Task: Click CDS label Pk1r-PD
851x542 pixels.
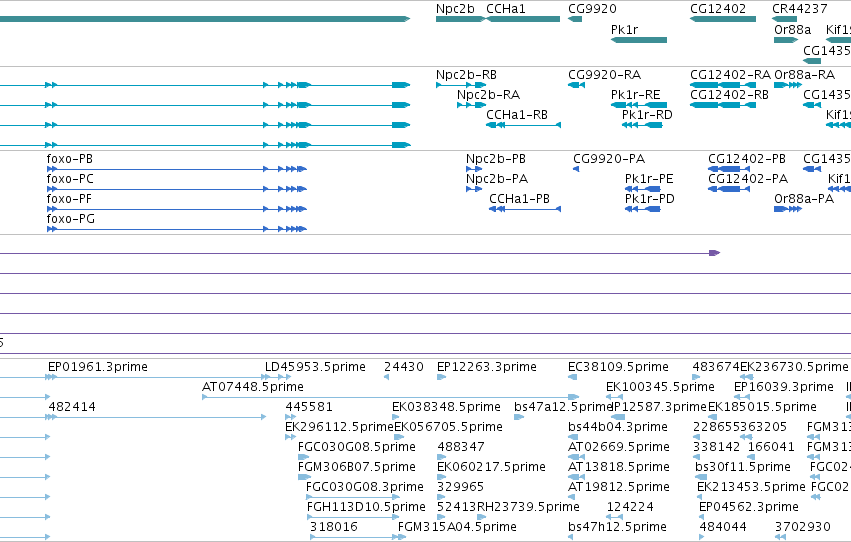Action: 650,199
